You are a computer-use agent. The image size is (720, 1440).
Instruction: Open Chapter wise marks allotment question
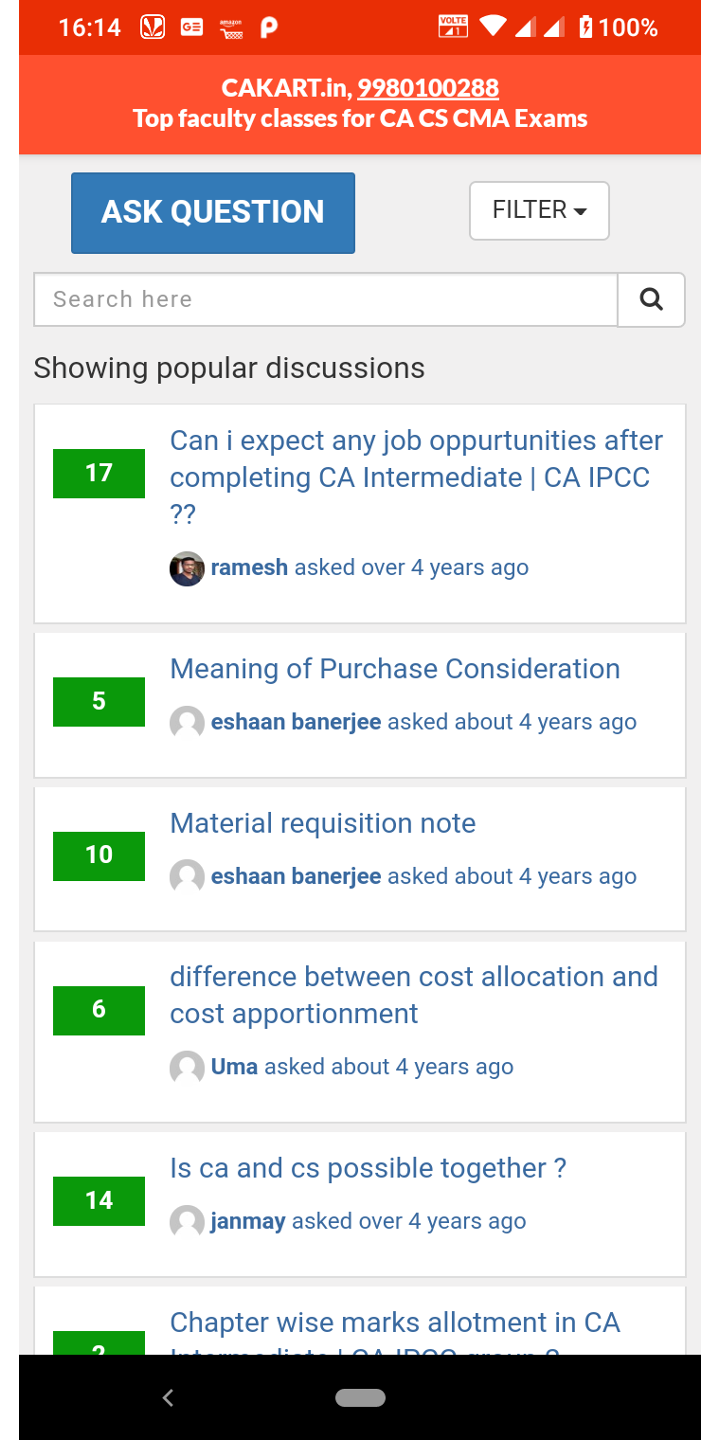click(x=395, y=1324)
